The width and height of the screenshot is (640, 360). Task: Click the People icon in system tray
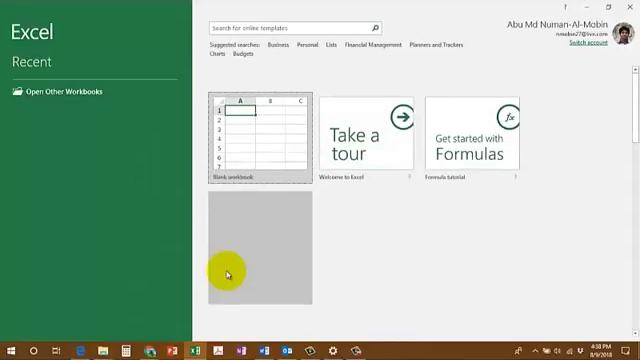[x=518, y=351]
